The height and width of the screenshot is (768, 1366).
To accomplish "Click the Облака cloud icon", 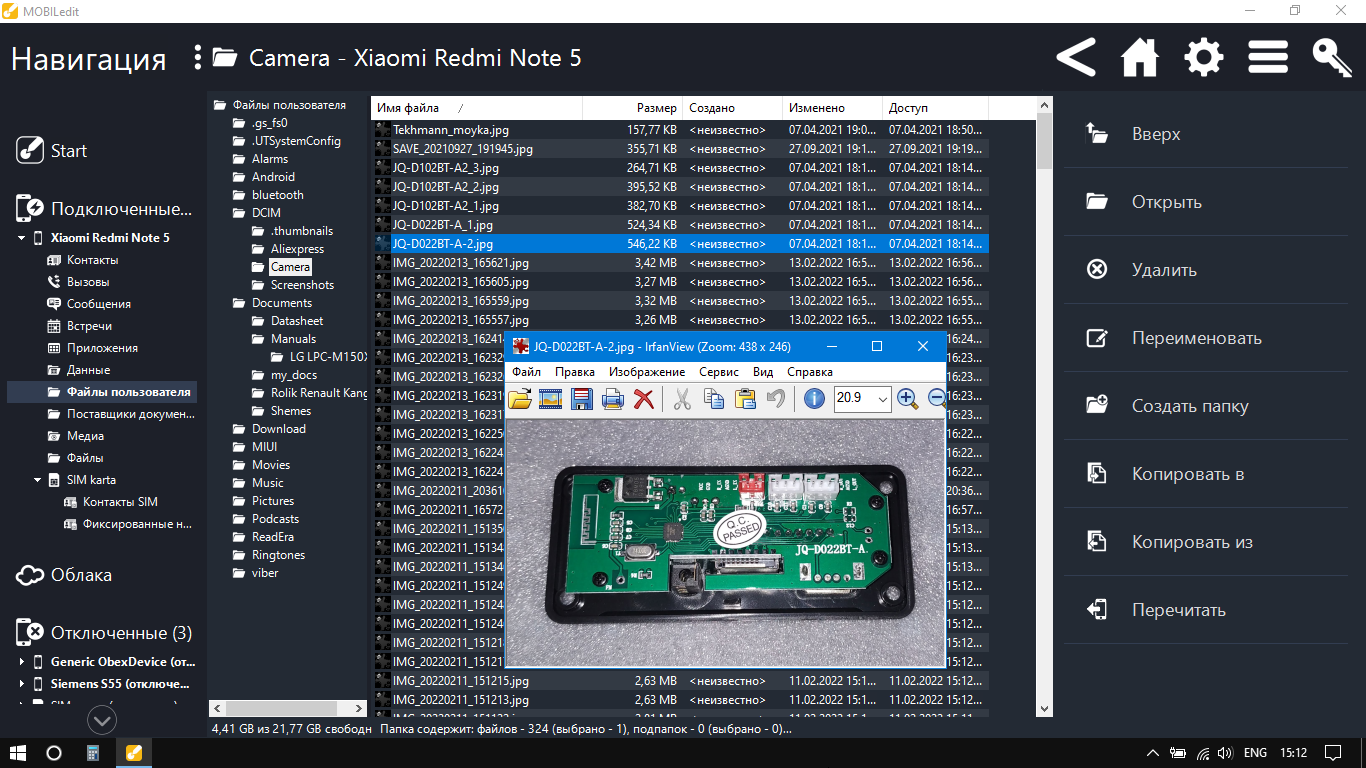I will point(30,575).
